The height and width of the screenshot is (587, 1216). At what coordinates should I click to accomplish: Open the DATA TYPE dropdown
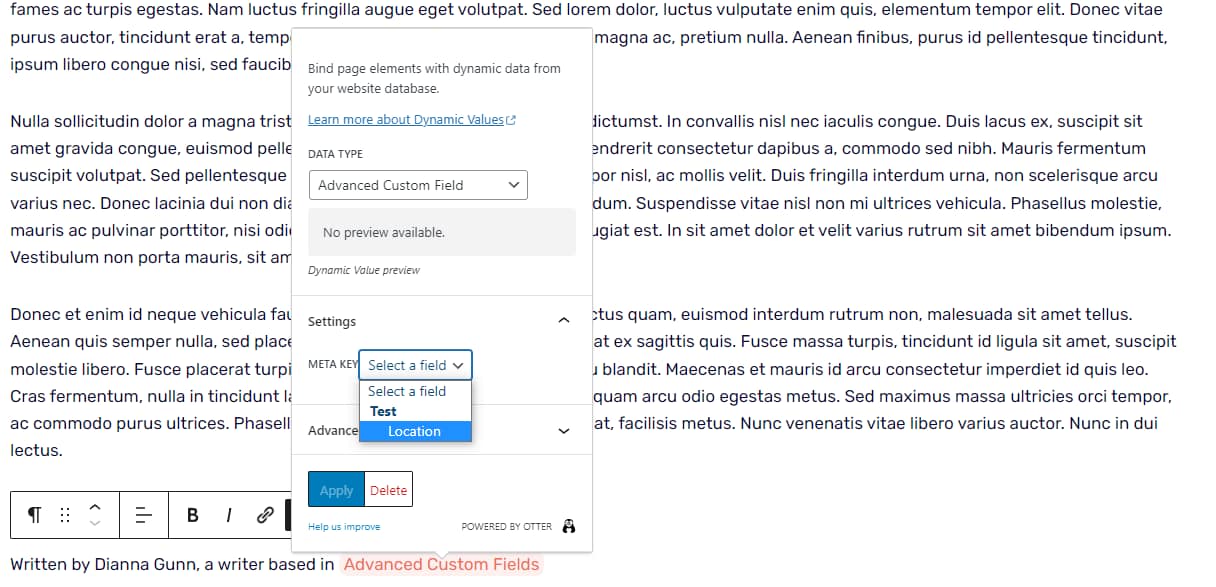click(418, 184)
